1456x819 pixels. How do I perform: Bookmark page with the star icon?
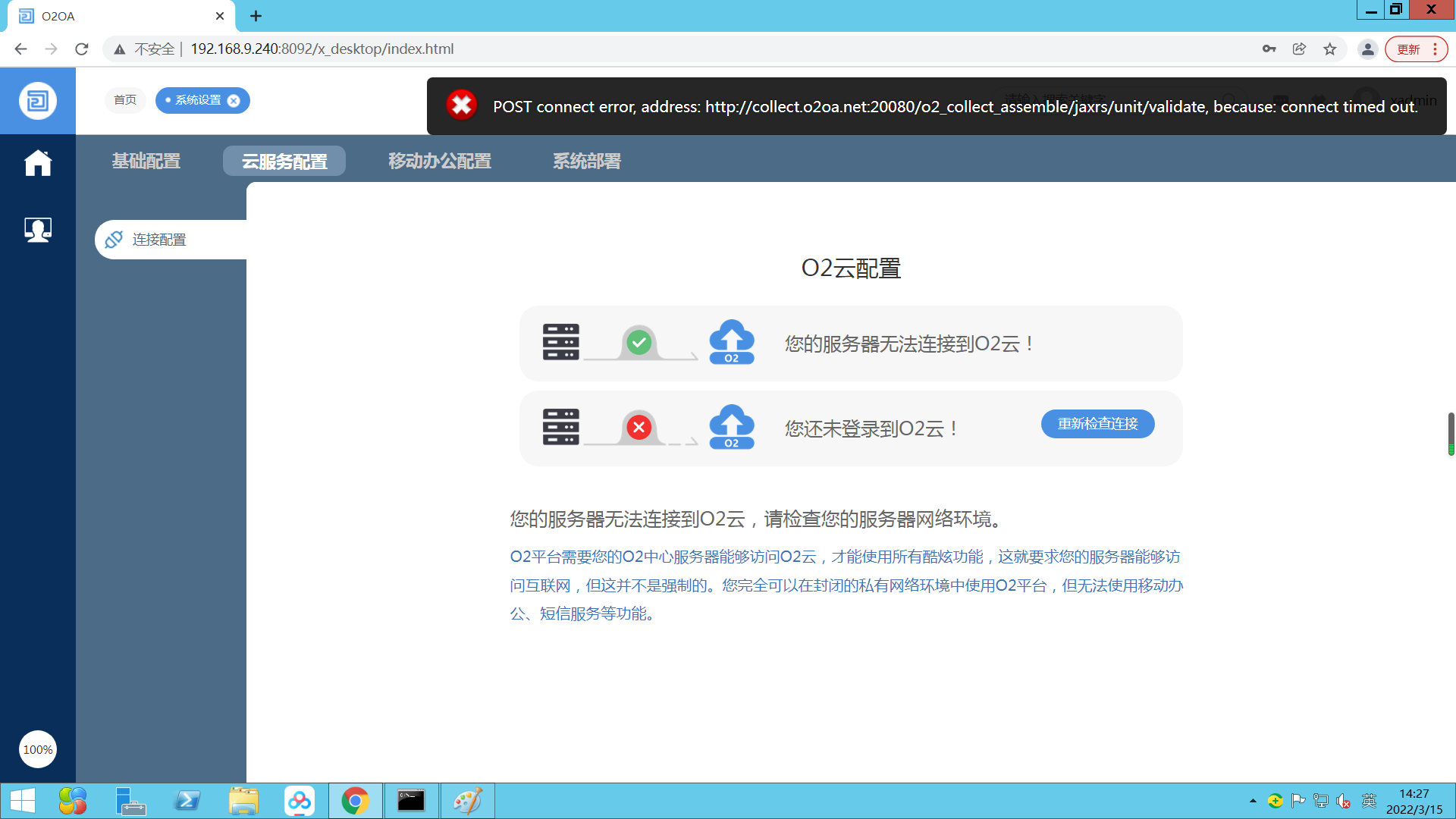[x=1330, y=49]
